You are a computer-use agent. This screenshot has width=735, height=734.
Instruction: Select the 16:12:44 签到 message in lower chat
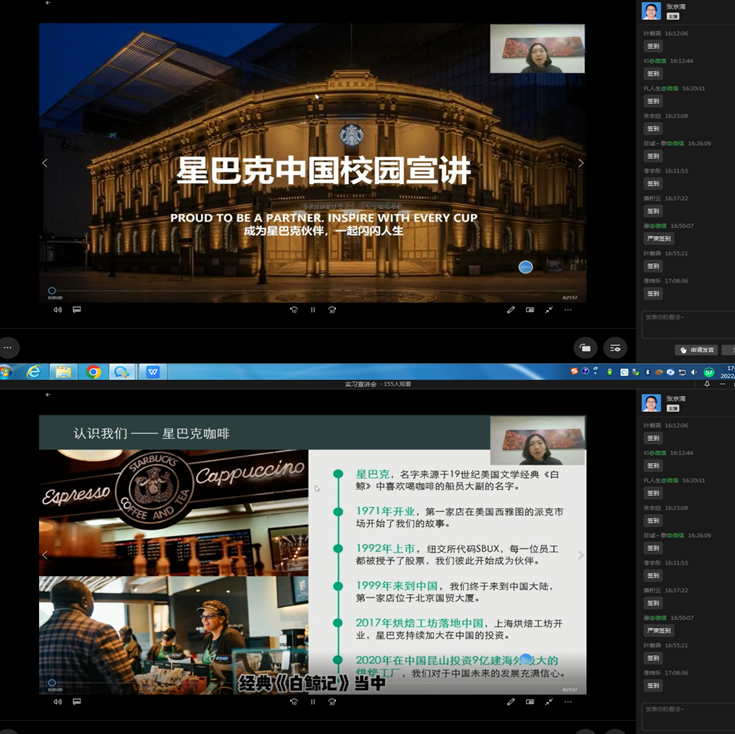point(653,465)
